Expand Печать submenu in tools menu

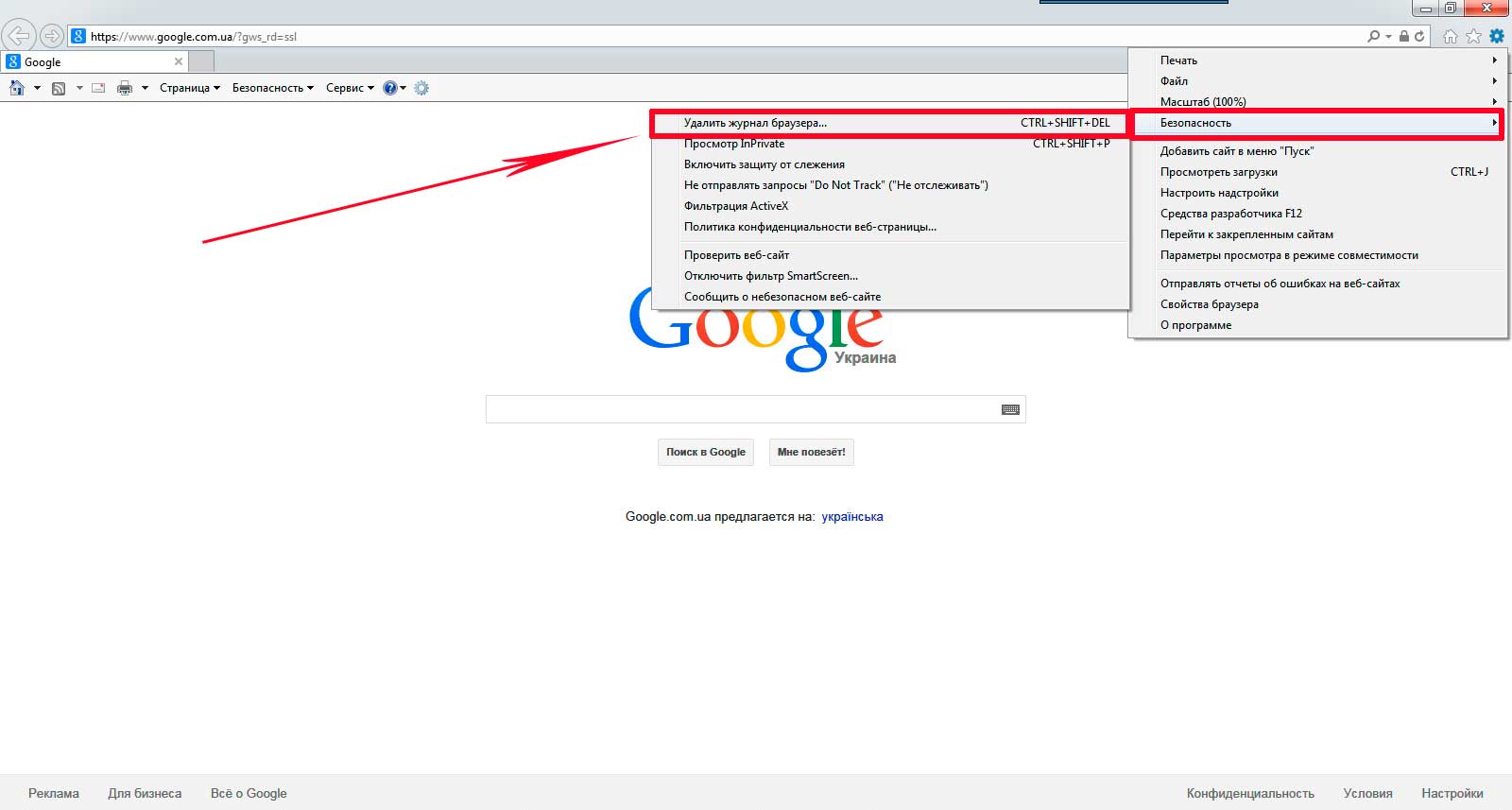(1318, 60)
